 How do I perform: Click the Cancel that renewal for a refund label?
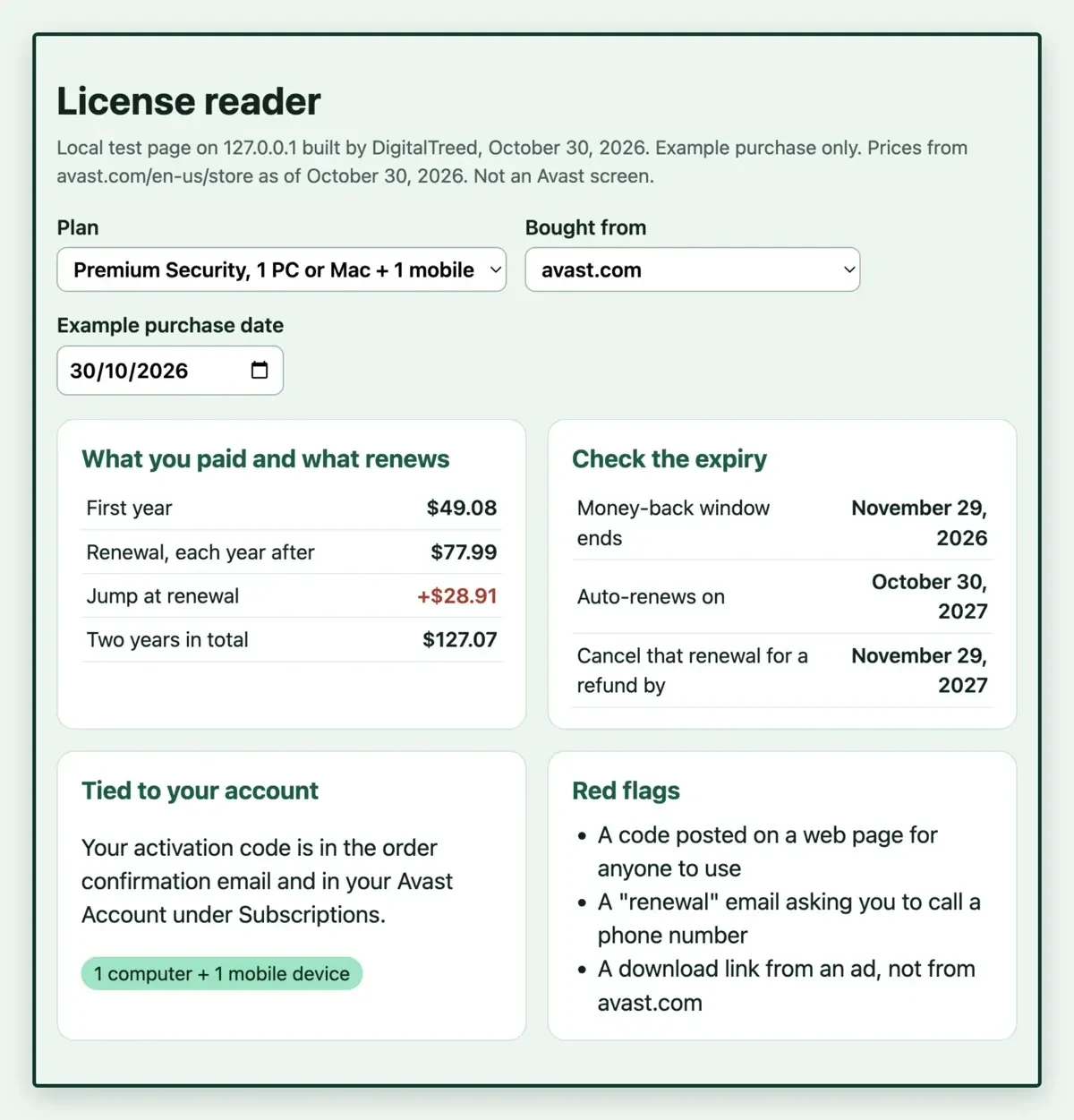coord(692,671)
